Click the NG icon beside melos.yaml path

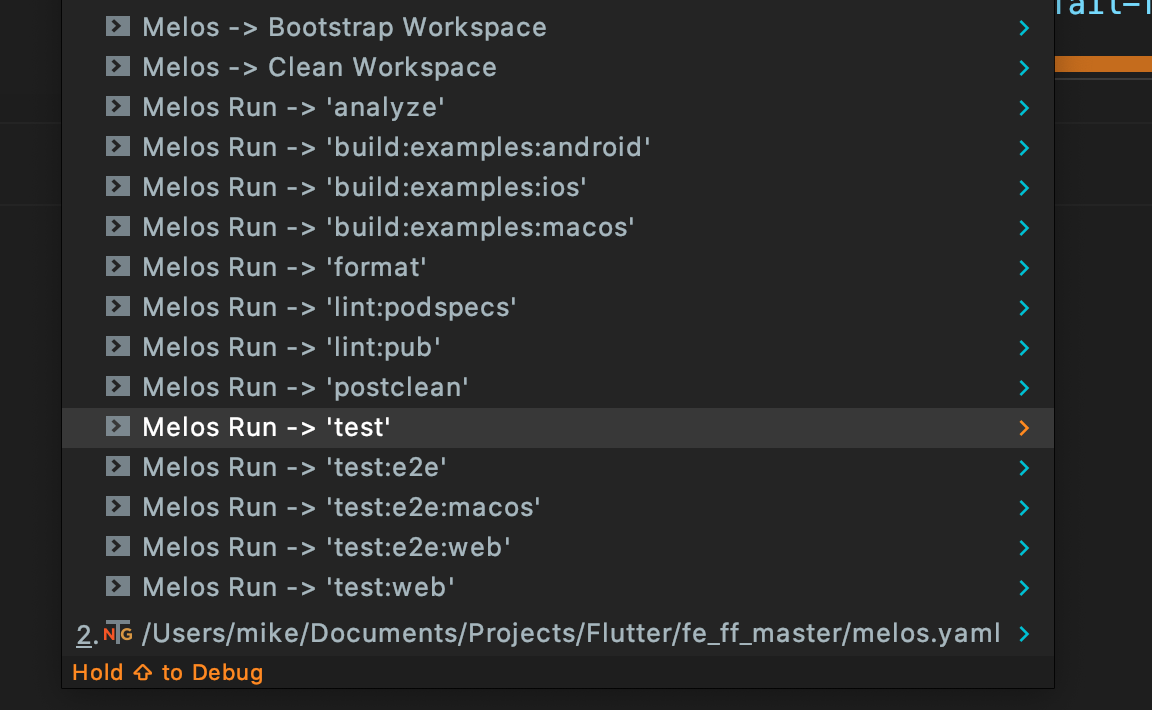pos(118,633)
